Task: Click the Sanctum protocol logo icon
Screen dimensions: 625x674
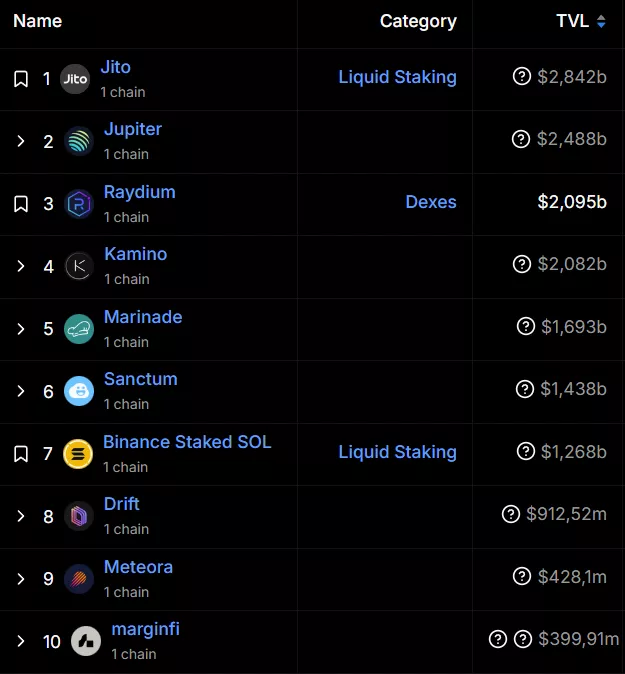Action: pos(79,391)
